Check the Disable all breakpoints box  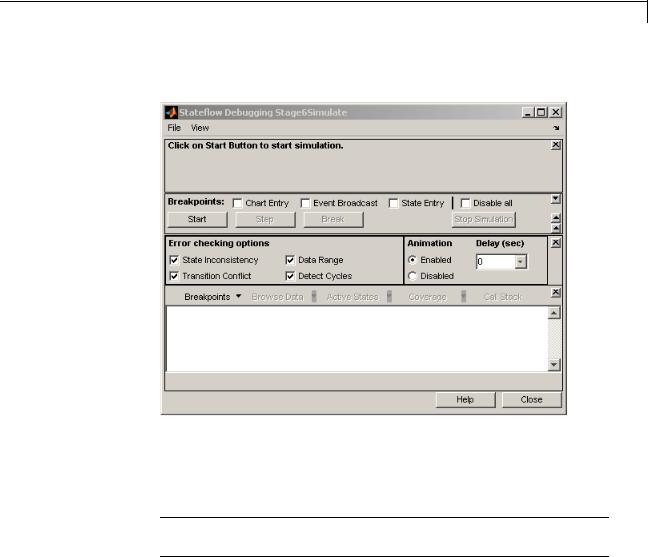[x=465, y=203]
